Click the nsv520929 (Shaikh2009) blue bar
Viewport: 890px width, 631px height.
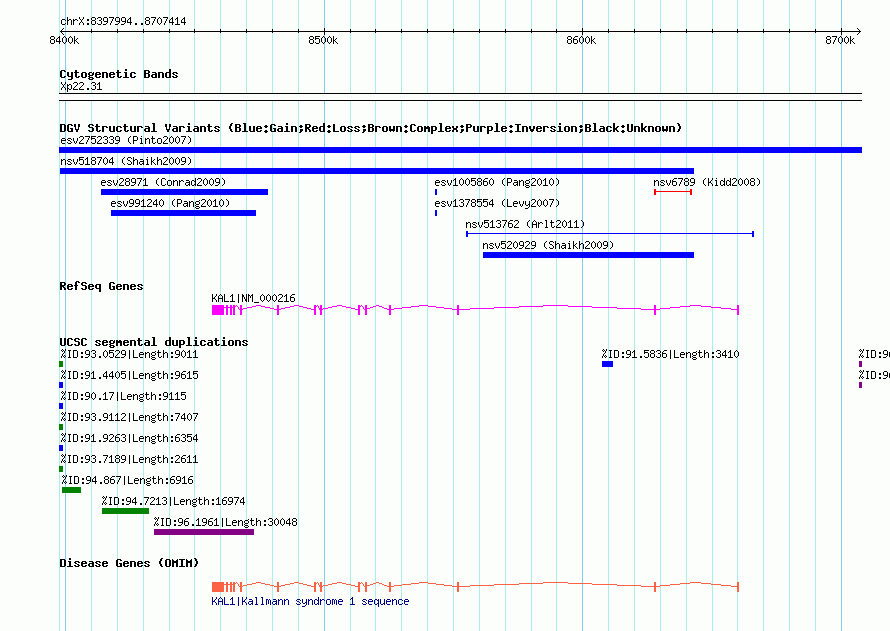coord(588,255)
